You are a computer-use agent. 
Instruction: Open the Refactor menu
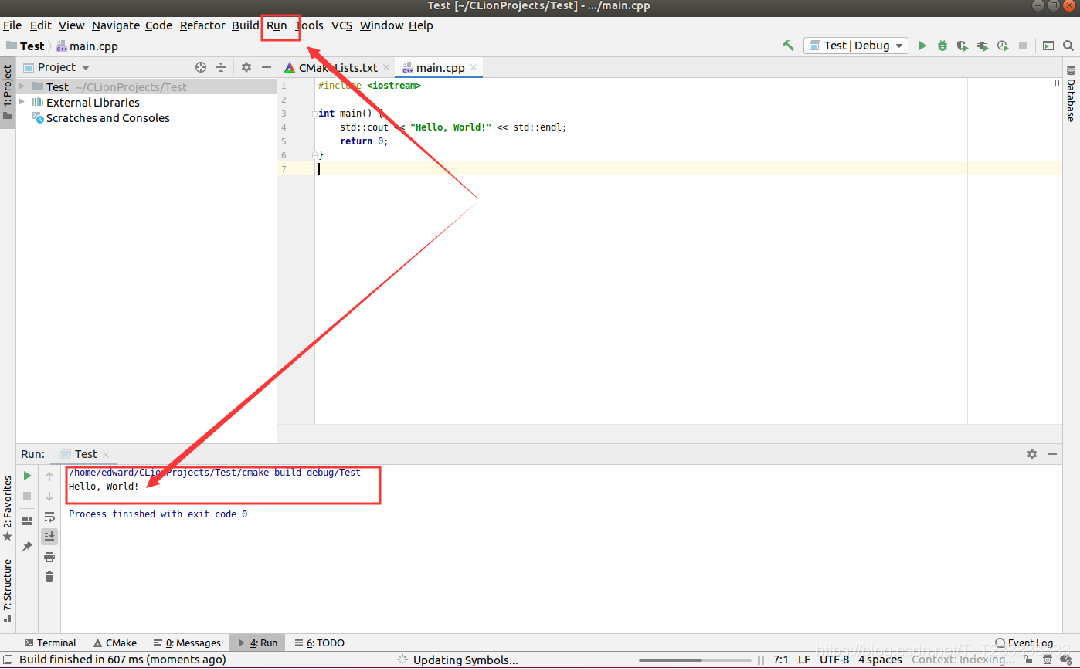pyautogui.click(x=202, y=25)
